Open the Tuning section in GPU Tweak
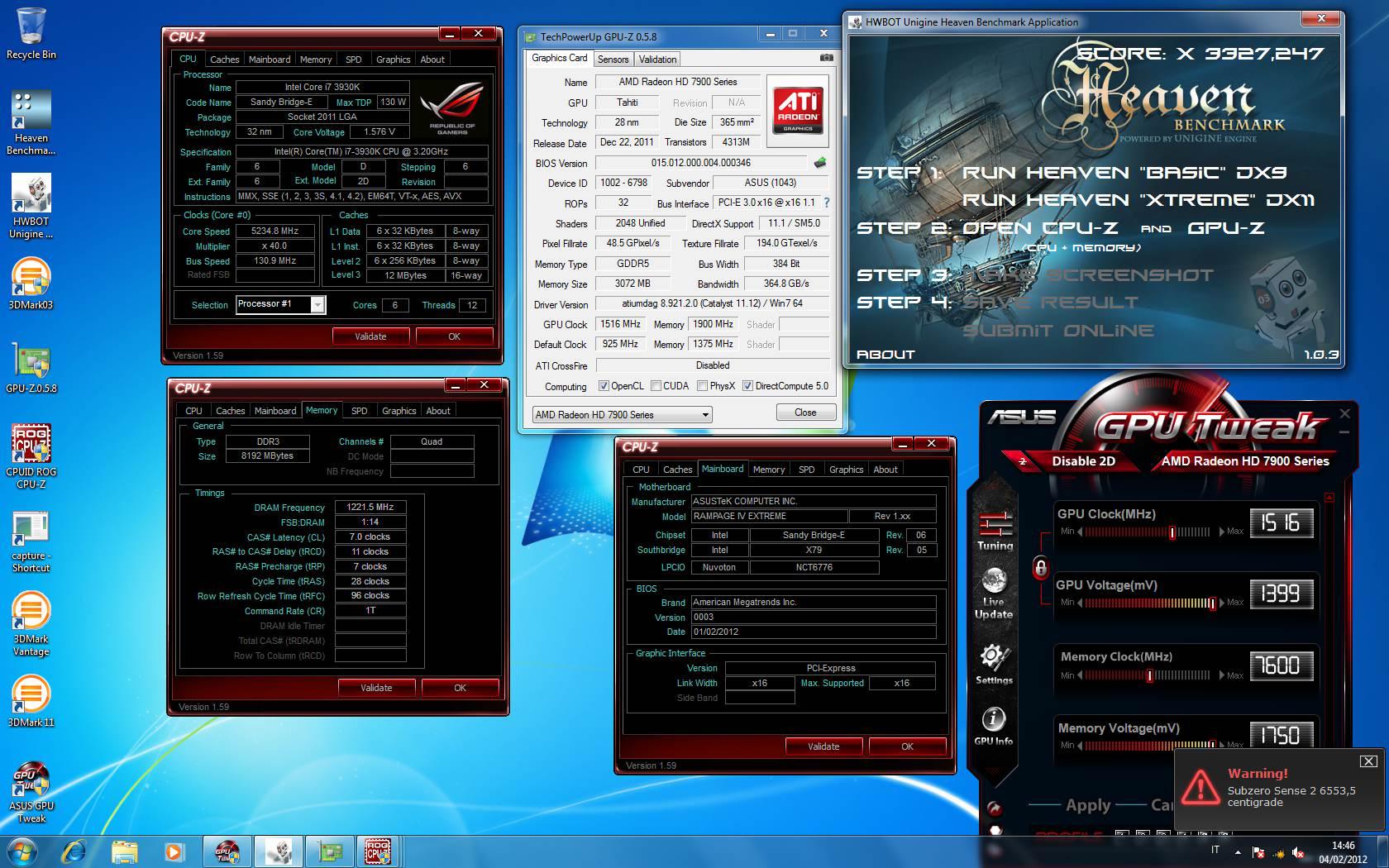This screenshot has height=868, width=1389. point(995,531)
